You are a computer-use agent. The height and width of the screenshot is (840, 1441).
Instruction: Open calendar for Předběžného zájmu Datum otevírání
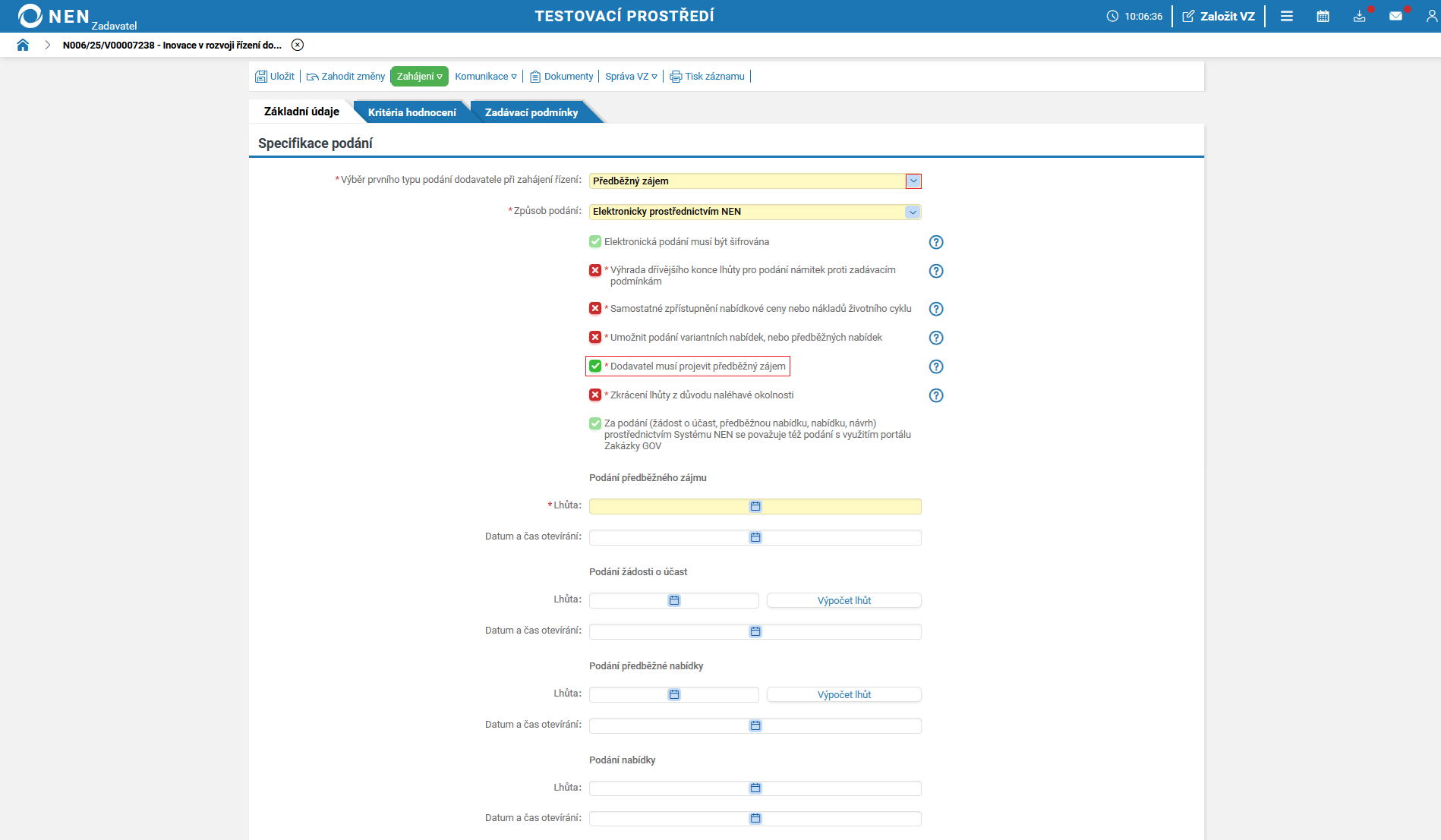[755, 537]
